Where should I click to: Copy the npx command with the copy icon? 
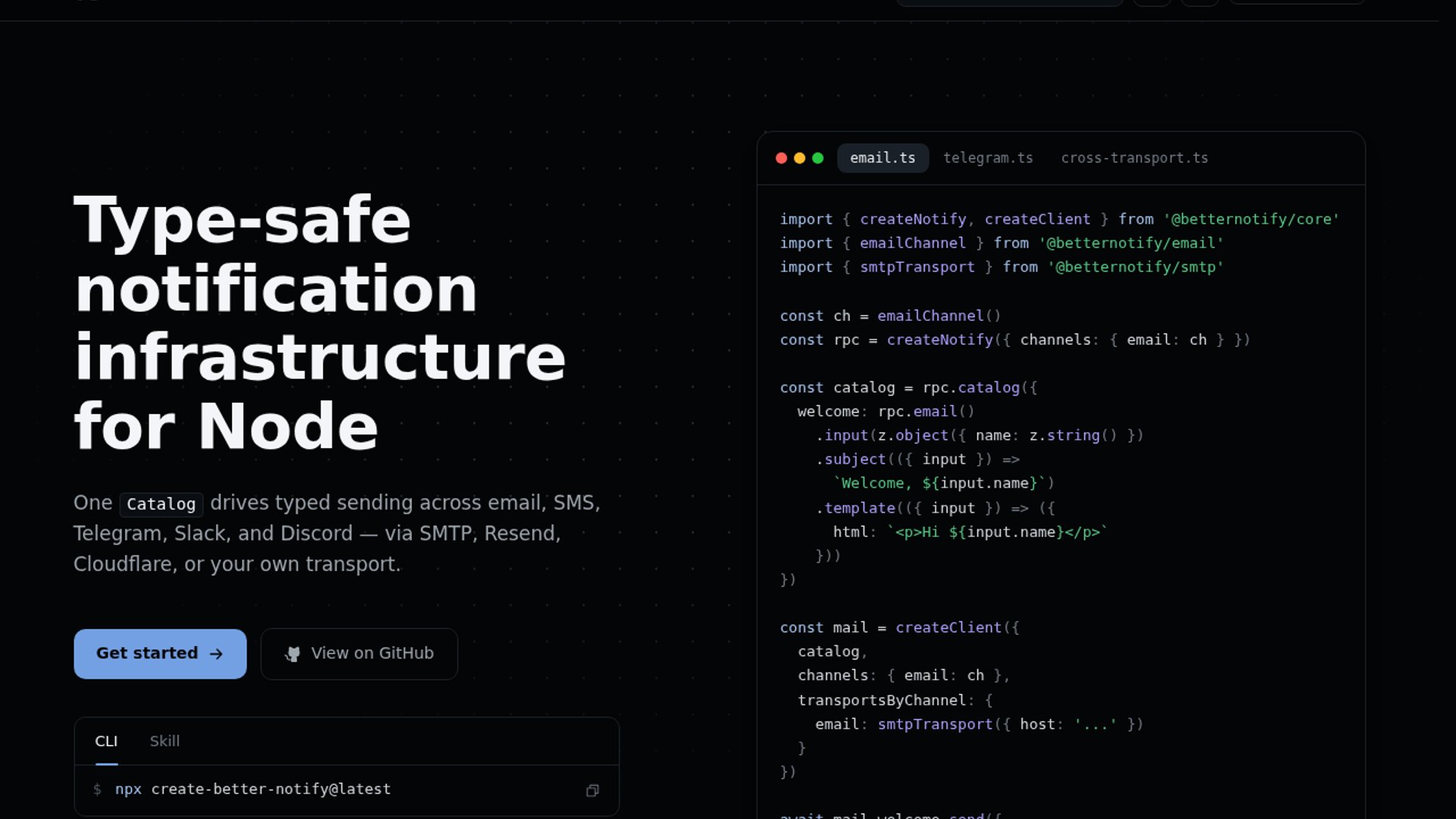(592, 790)
